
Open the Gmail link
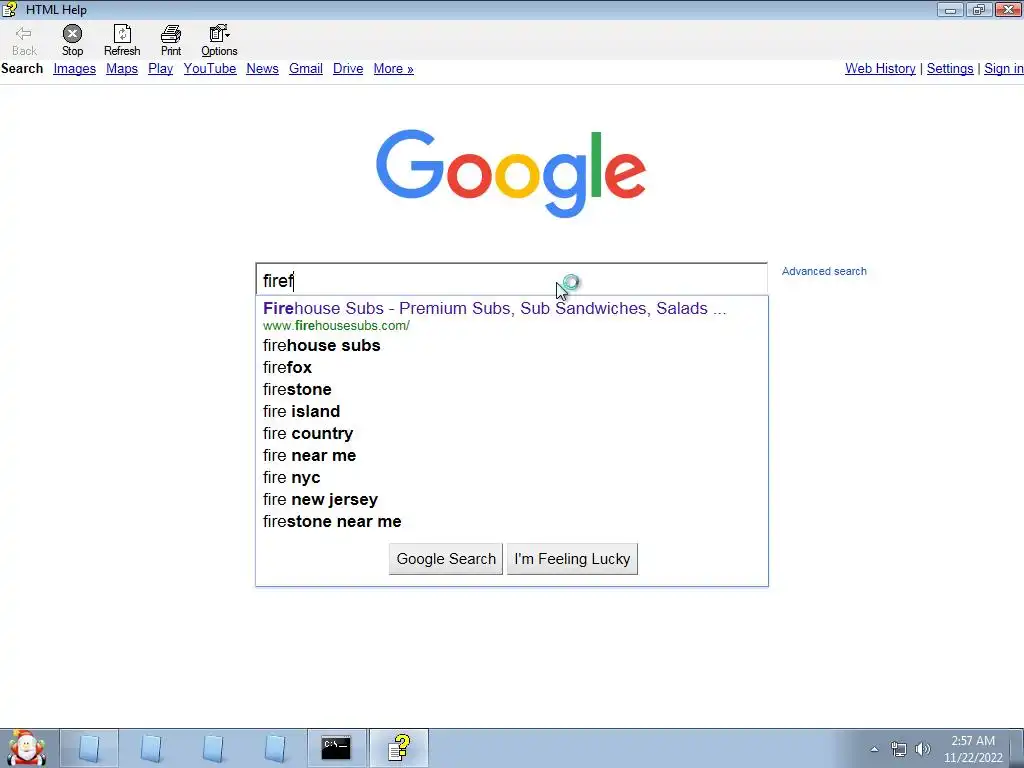(x=306, y=69)
